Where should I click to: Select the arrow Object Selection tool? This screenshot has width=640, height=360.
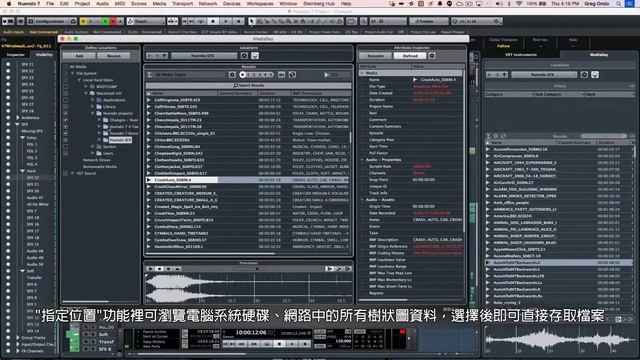point(251,21)
